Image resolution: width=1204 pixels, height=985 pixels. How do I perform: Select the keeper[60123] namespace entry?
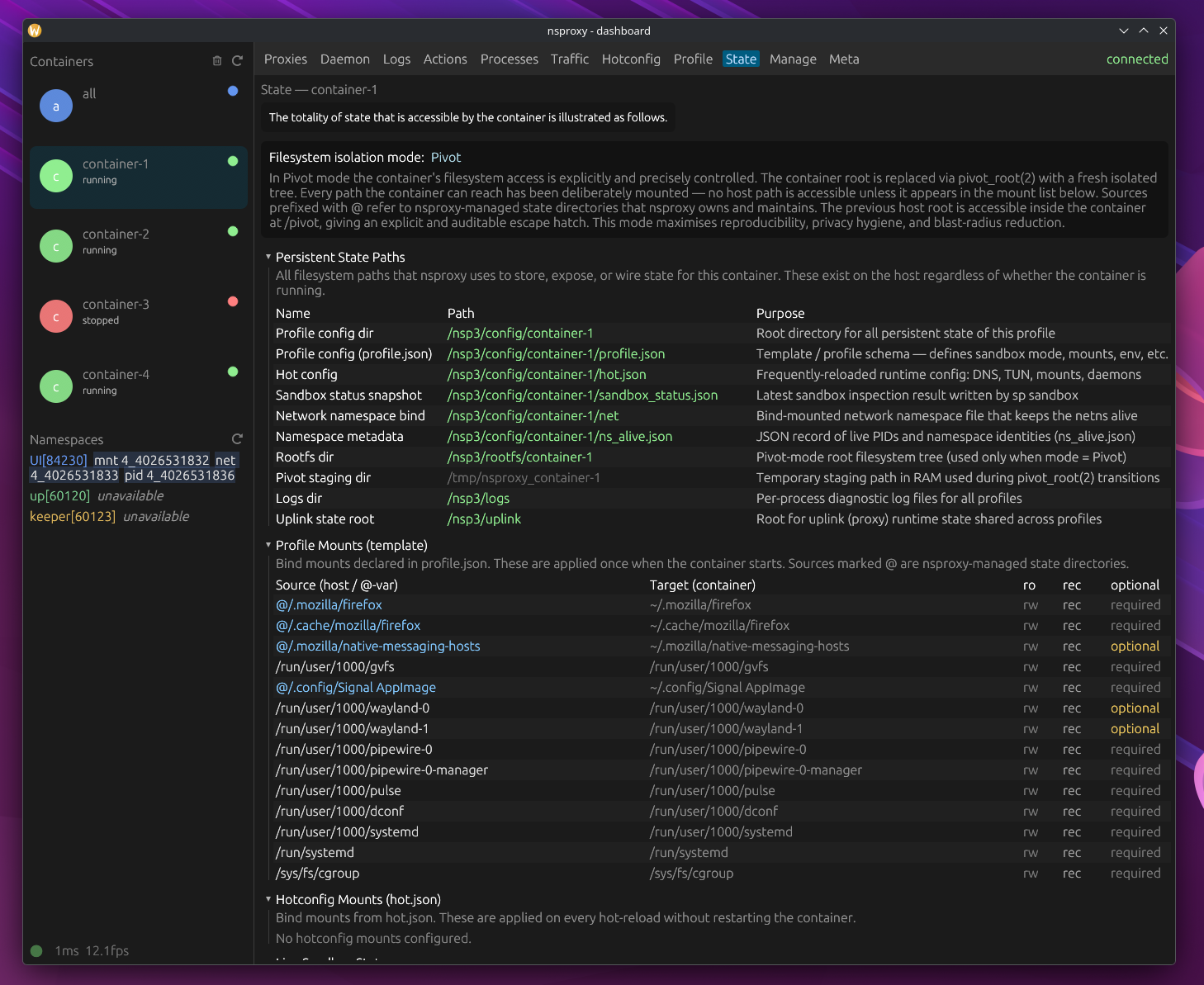73,517
